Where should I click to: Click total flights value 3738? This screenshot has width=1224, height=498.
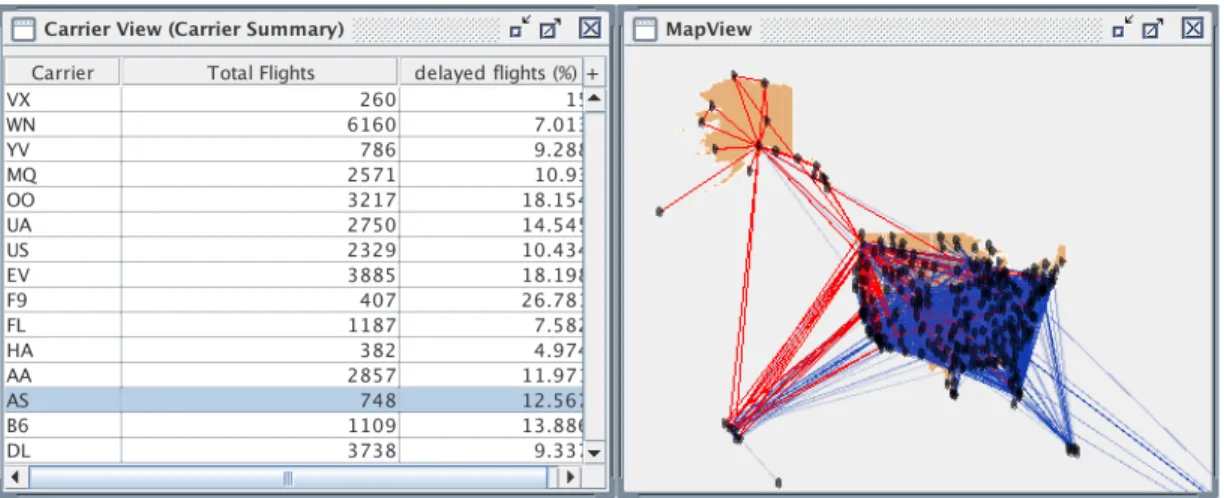(371, 450)
